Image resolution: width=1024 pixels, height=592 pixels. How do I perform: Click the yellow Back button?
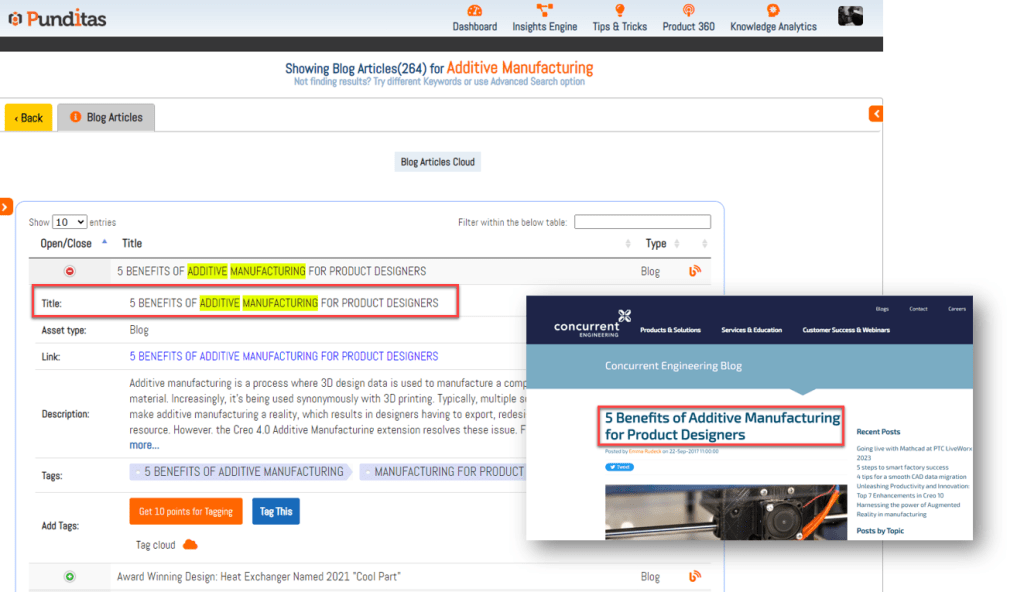pos(28,117)
